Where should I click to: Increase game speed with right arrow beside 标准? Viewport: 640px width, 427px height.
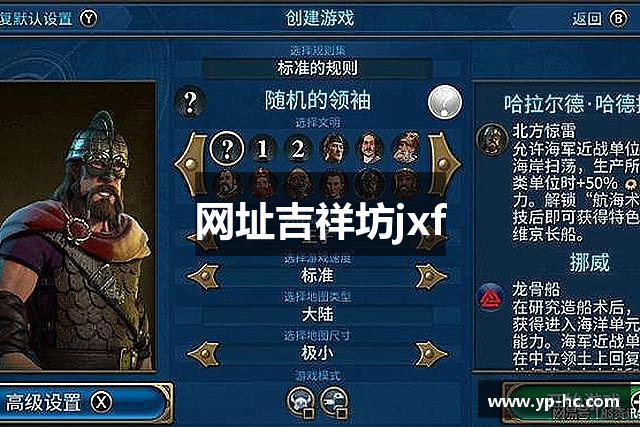click(431, 276)
